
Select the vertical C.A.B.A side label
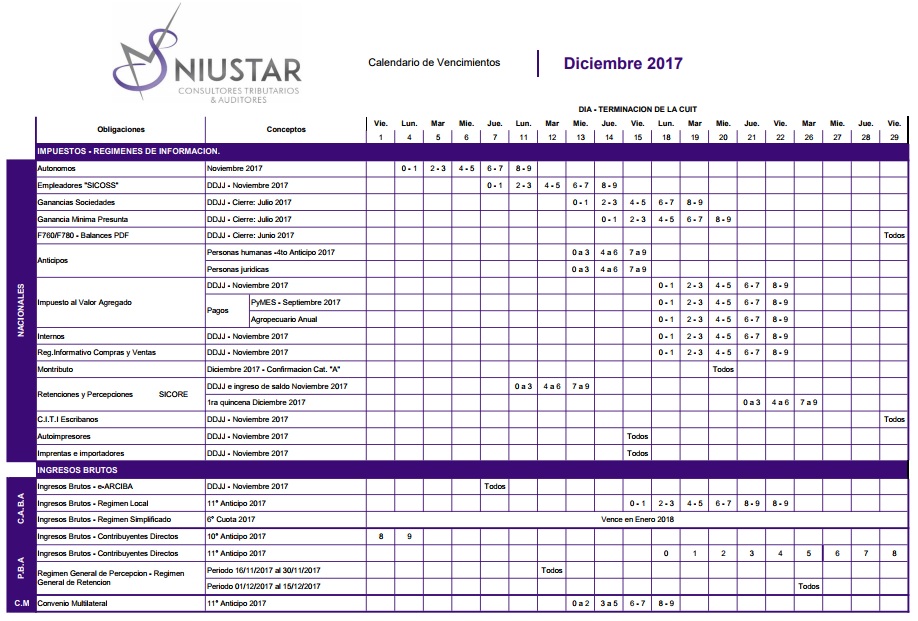pos(21,503)
